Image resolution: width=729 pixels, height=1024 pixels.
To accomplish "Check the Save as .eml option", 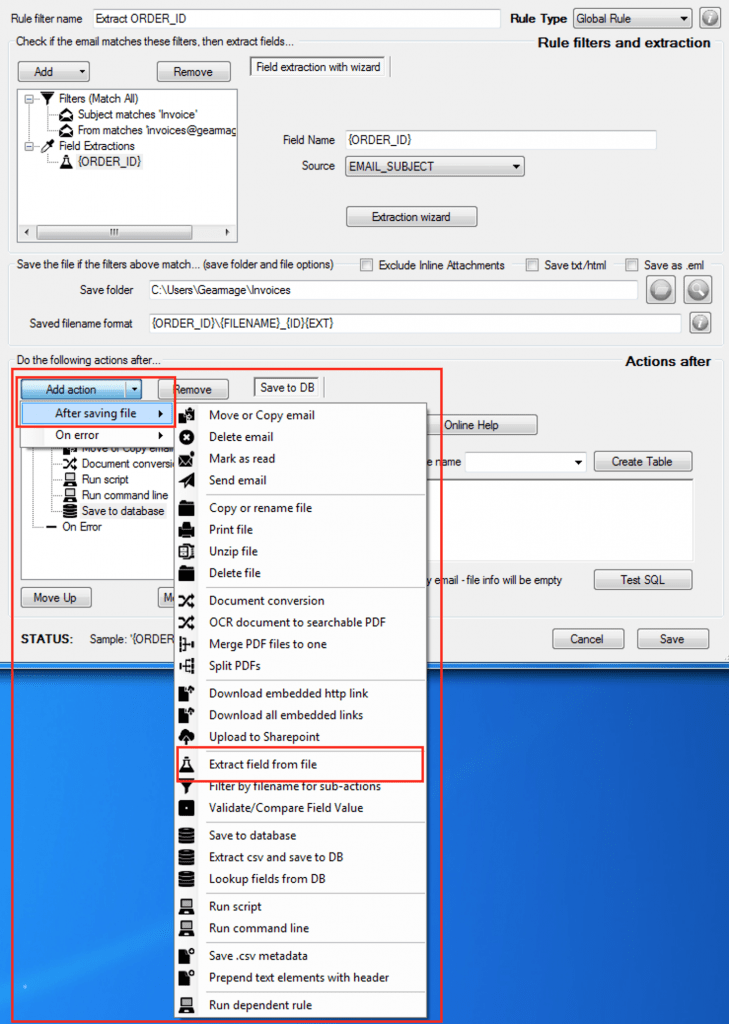I will [631, 265].
